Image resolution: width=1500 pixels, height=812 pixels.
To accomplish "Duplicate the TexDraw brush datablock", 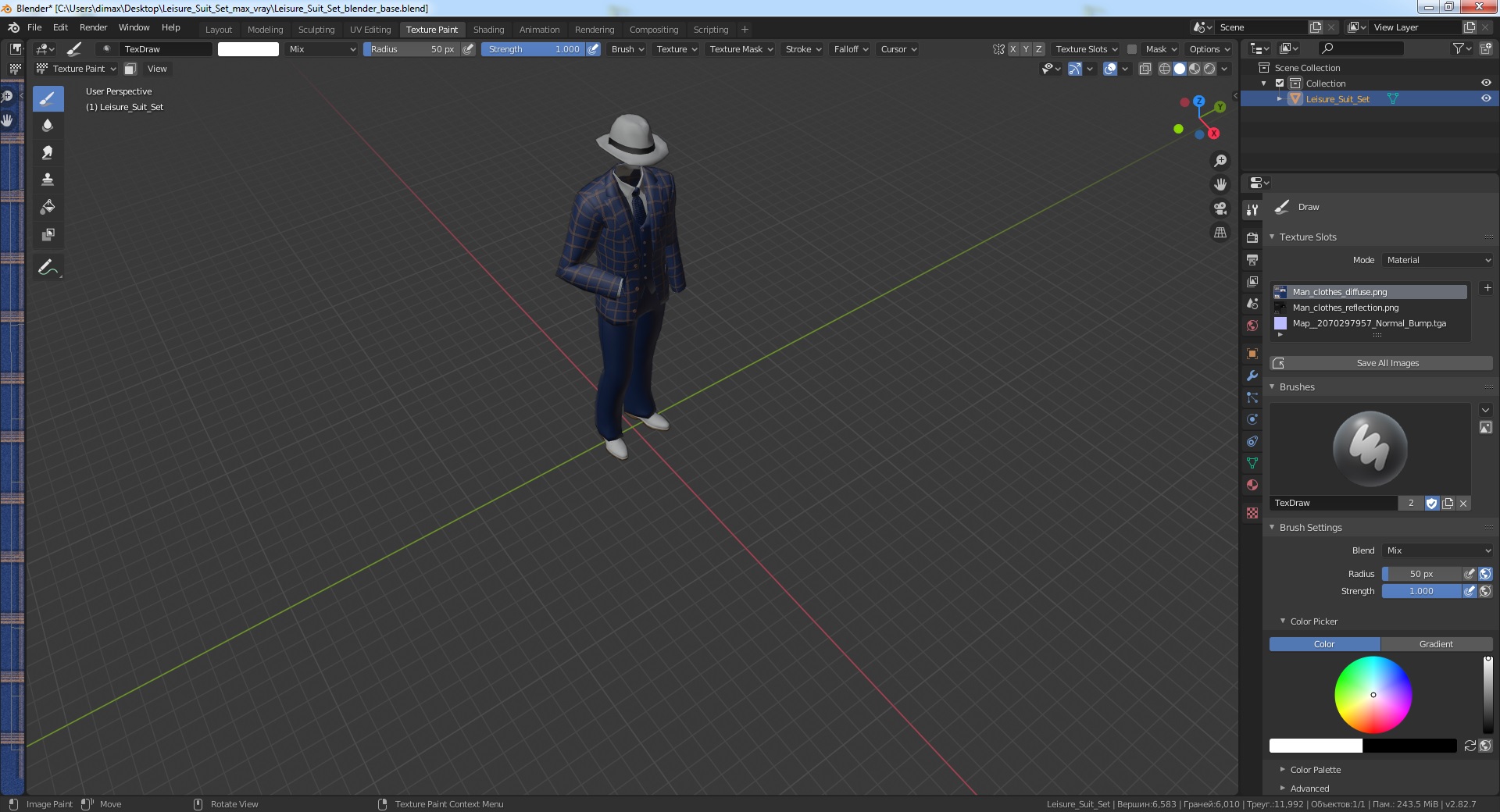I will click(x=1448, y=504).
